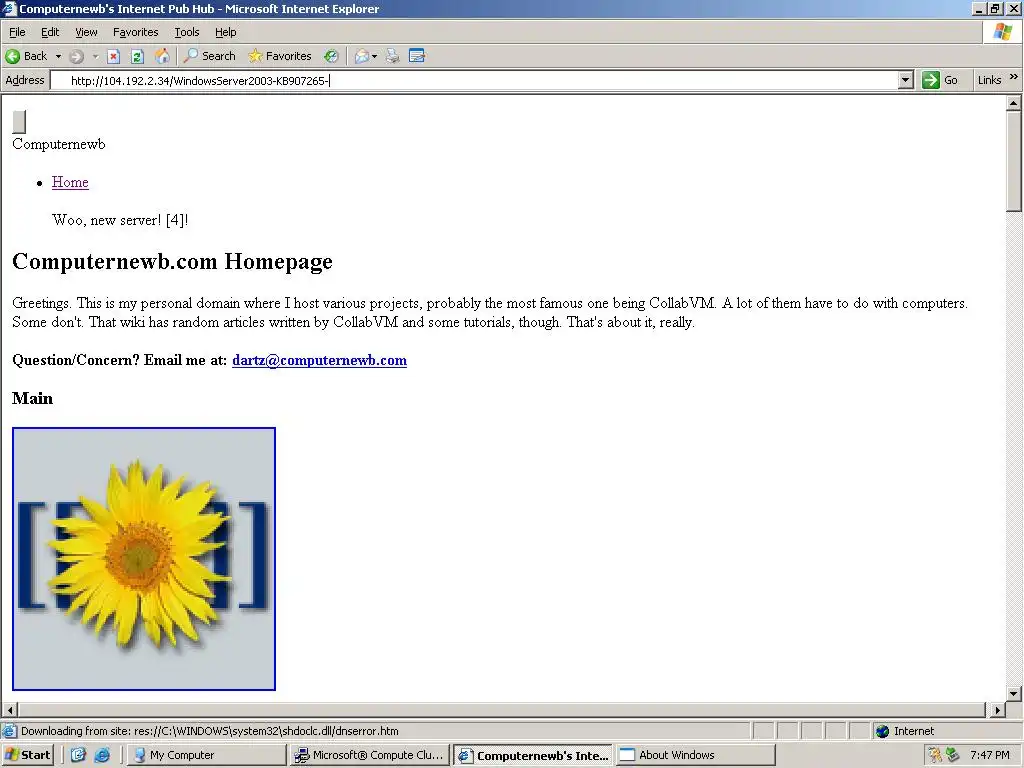The image size is (1024, 768).
Task: Open the Search pane from the toolbar
Action: [210, 56]
